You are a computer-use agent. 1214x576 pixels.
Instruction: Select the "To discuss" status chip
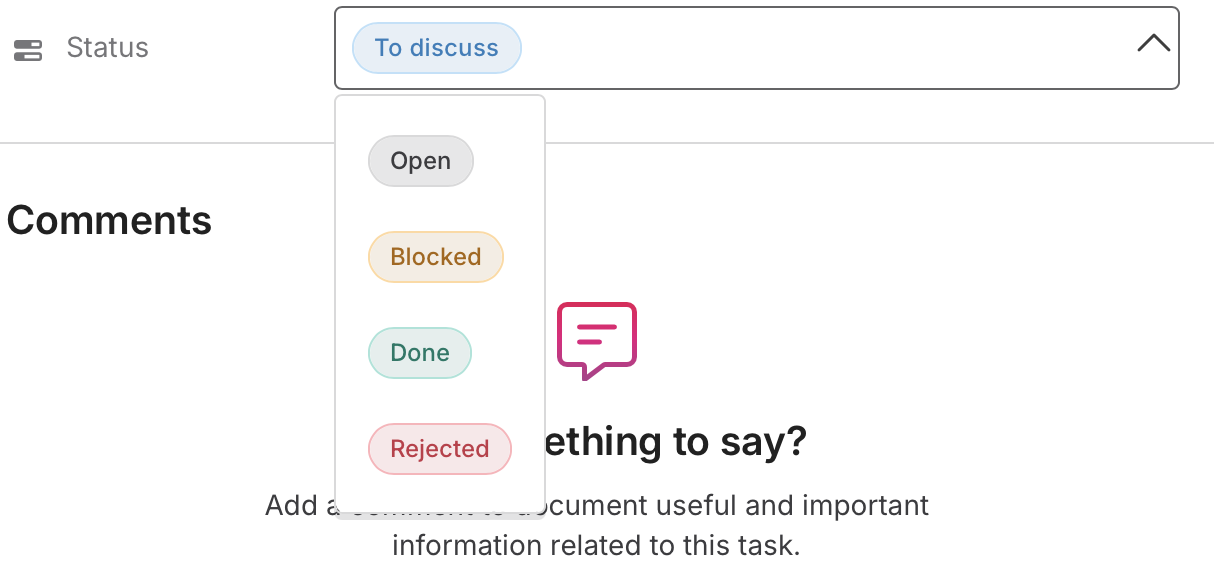(x=437, y=48)
